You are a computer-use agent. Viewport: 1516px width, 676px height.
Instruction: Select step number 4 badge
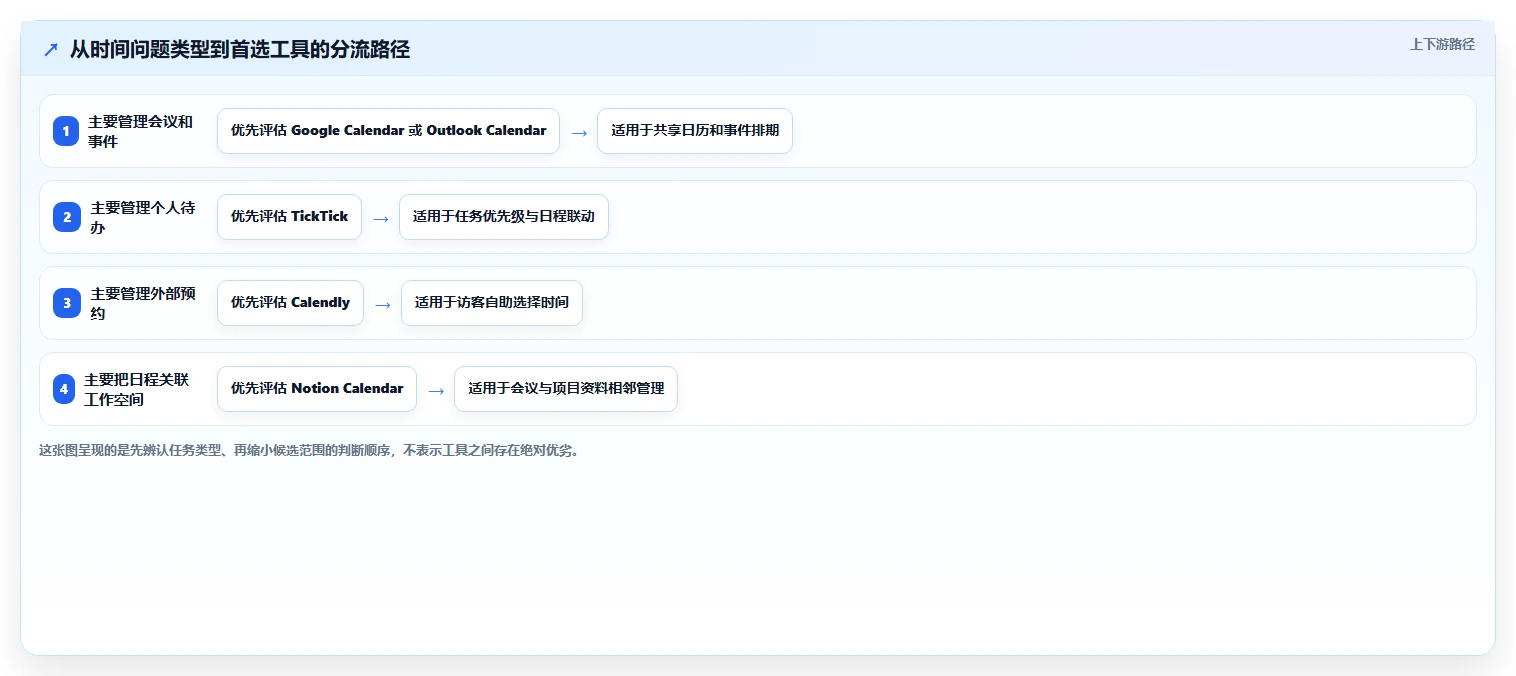pyautogui.click(x=64, y=389)
